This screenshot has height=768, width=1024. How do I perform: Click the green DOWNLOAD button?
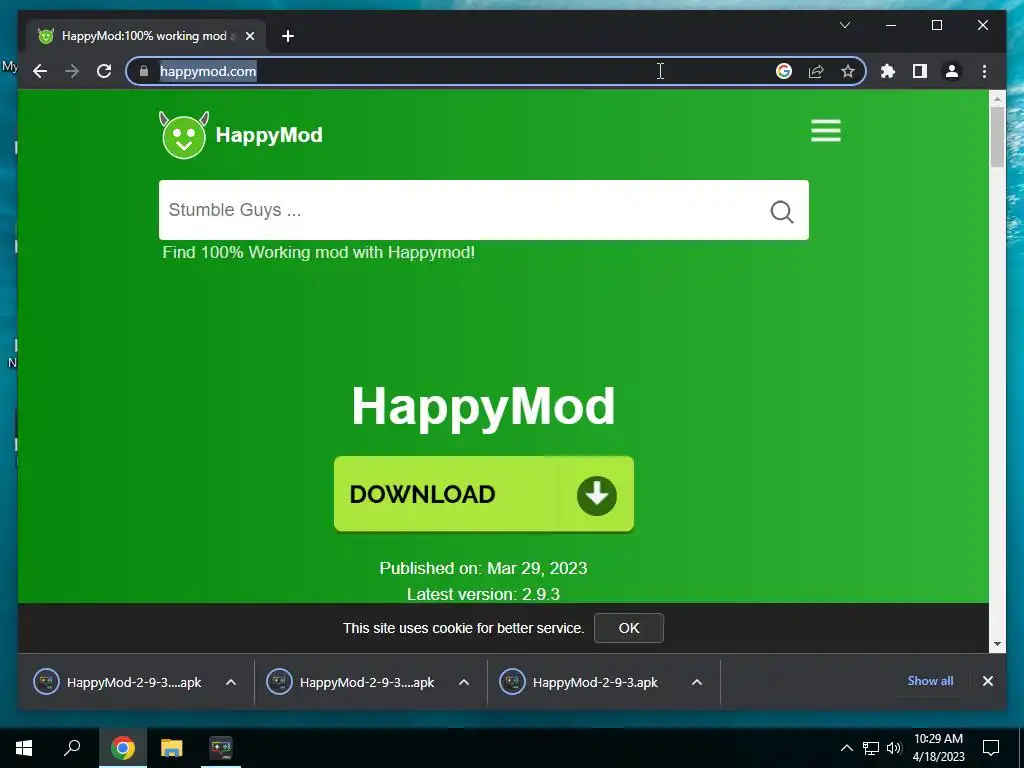click(484, 494)
